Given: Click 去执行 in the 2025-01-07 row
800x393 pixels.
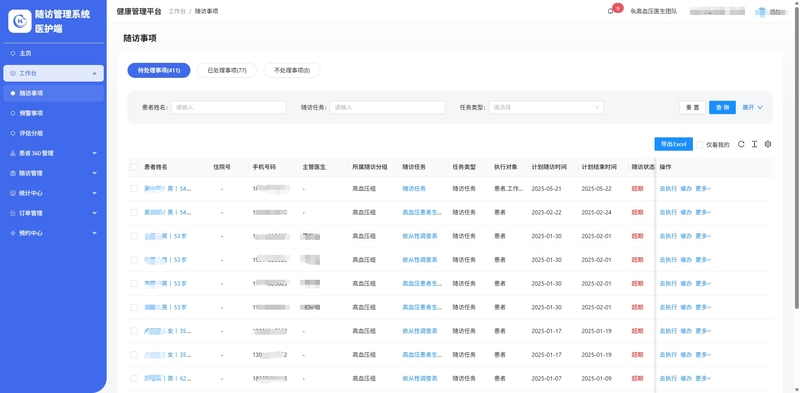Looking at the screenshot, I should click(668, 378).
